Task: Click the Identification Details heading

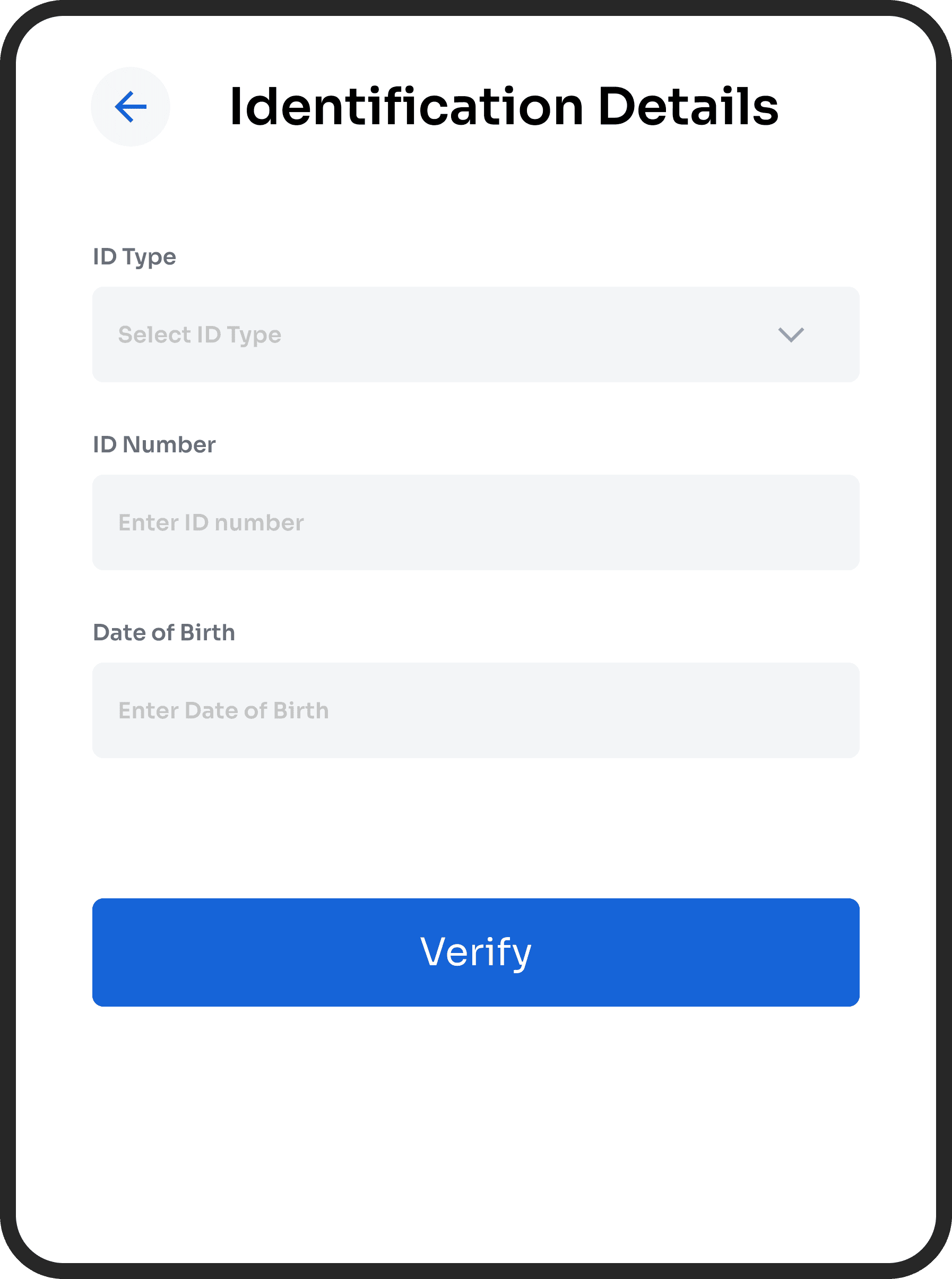Action: (x=504, y=107)
